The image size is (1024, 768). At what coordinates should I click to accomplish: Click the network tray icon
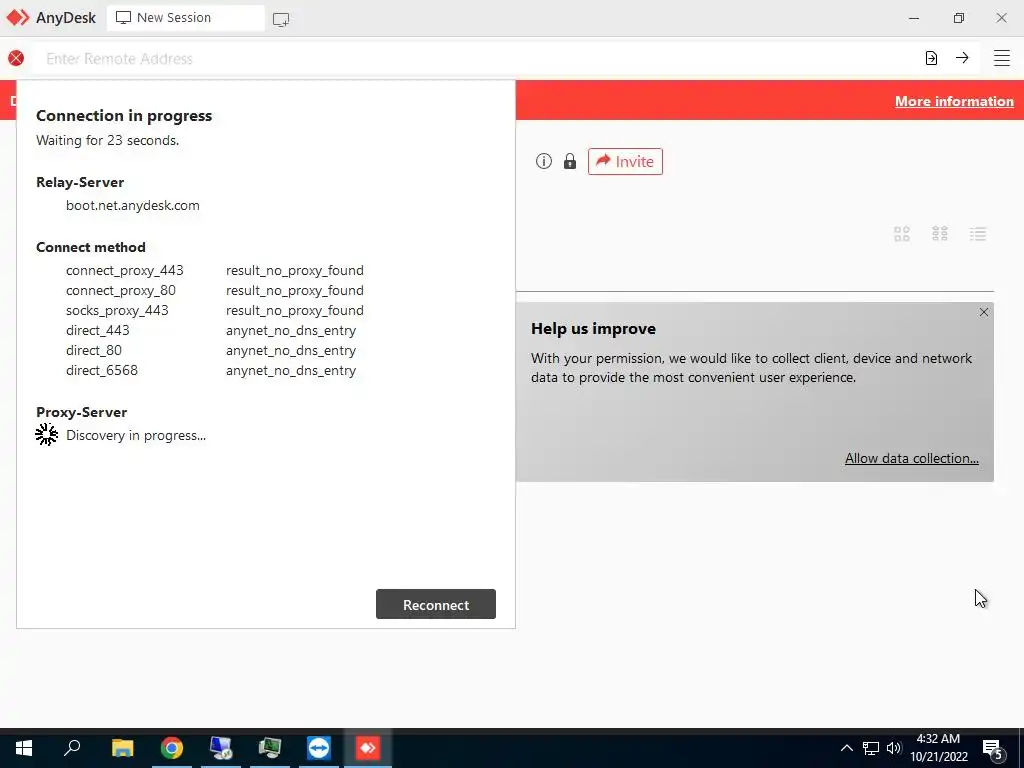pos(871,748)
